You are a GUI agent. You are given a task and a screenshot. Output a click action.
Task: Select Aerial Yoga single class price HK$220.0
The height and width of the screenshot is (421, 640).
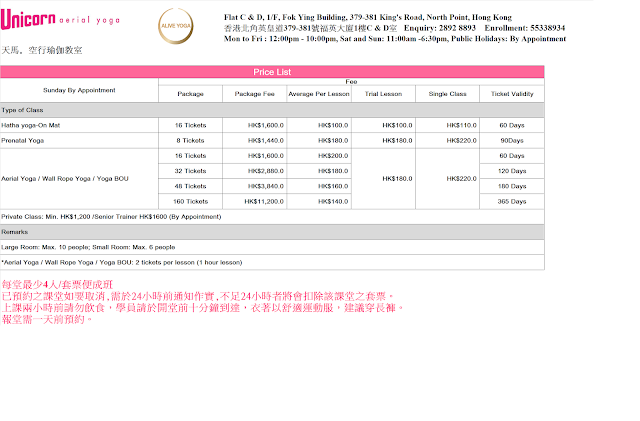click(461, 179)
